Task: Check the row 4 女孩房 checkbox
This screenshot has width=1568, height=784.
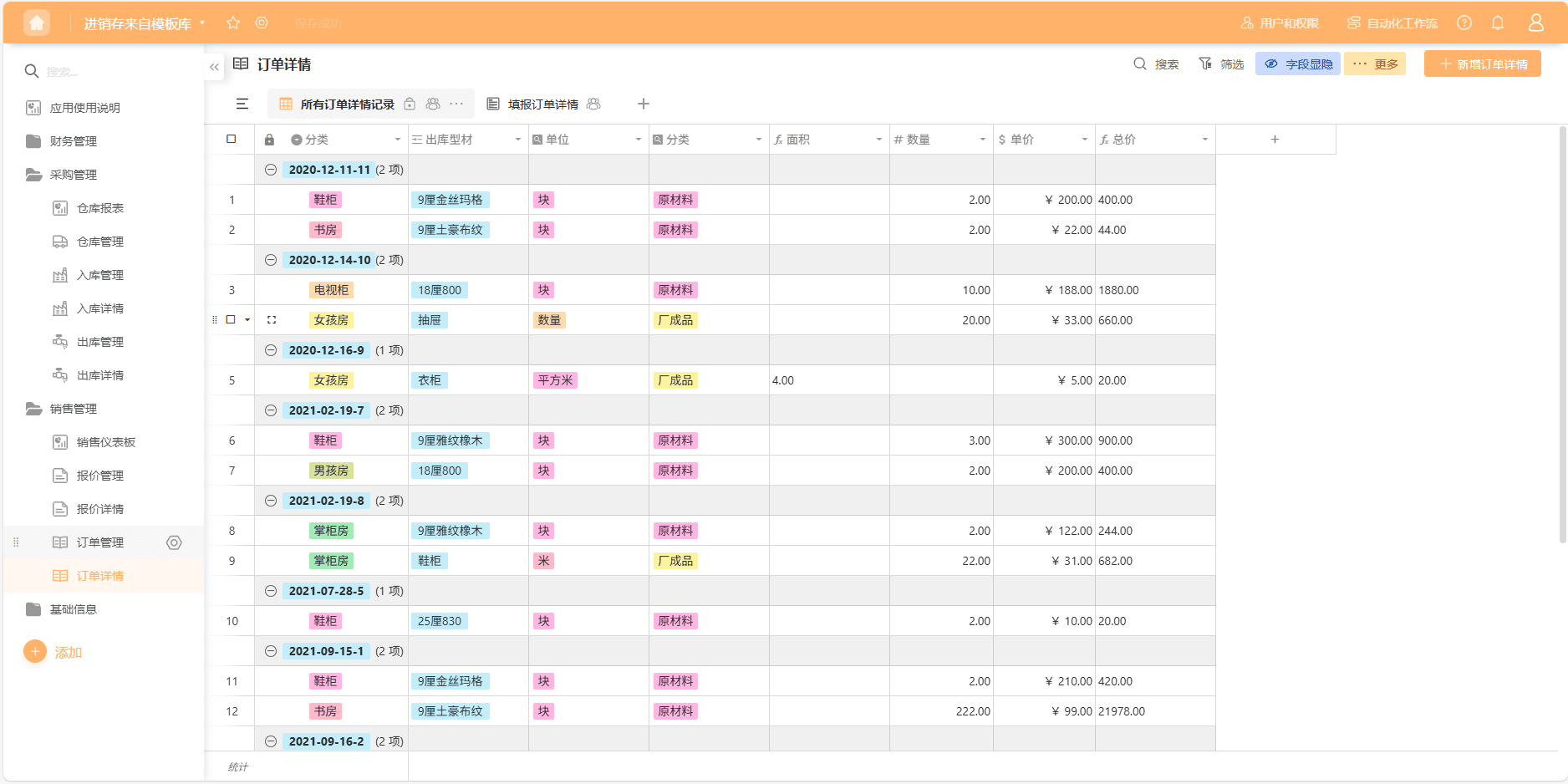Action: 232,320
